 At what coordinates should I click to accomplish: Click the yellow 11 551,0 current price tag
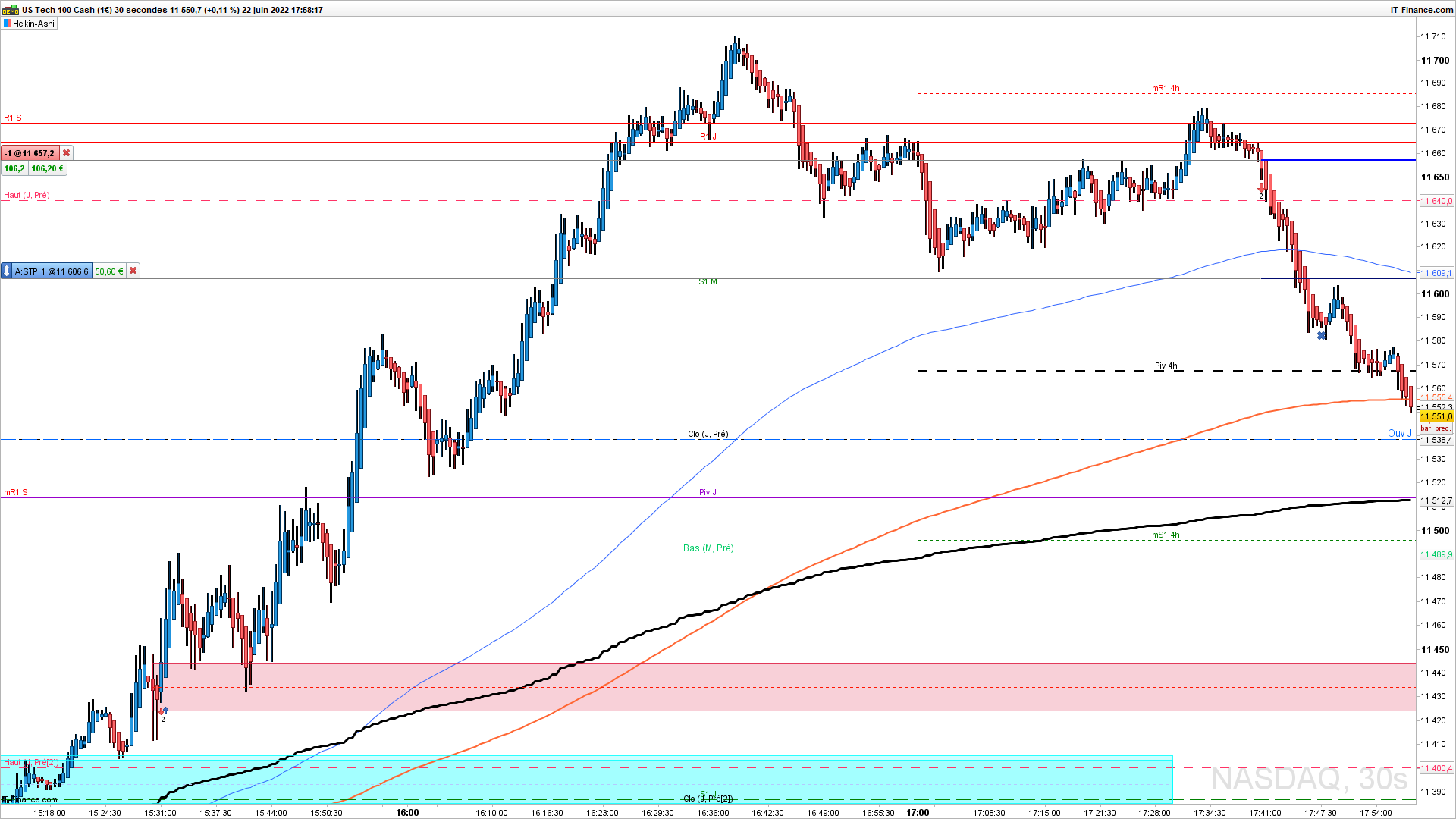point(1436,416)
